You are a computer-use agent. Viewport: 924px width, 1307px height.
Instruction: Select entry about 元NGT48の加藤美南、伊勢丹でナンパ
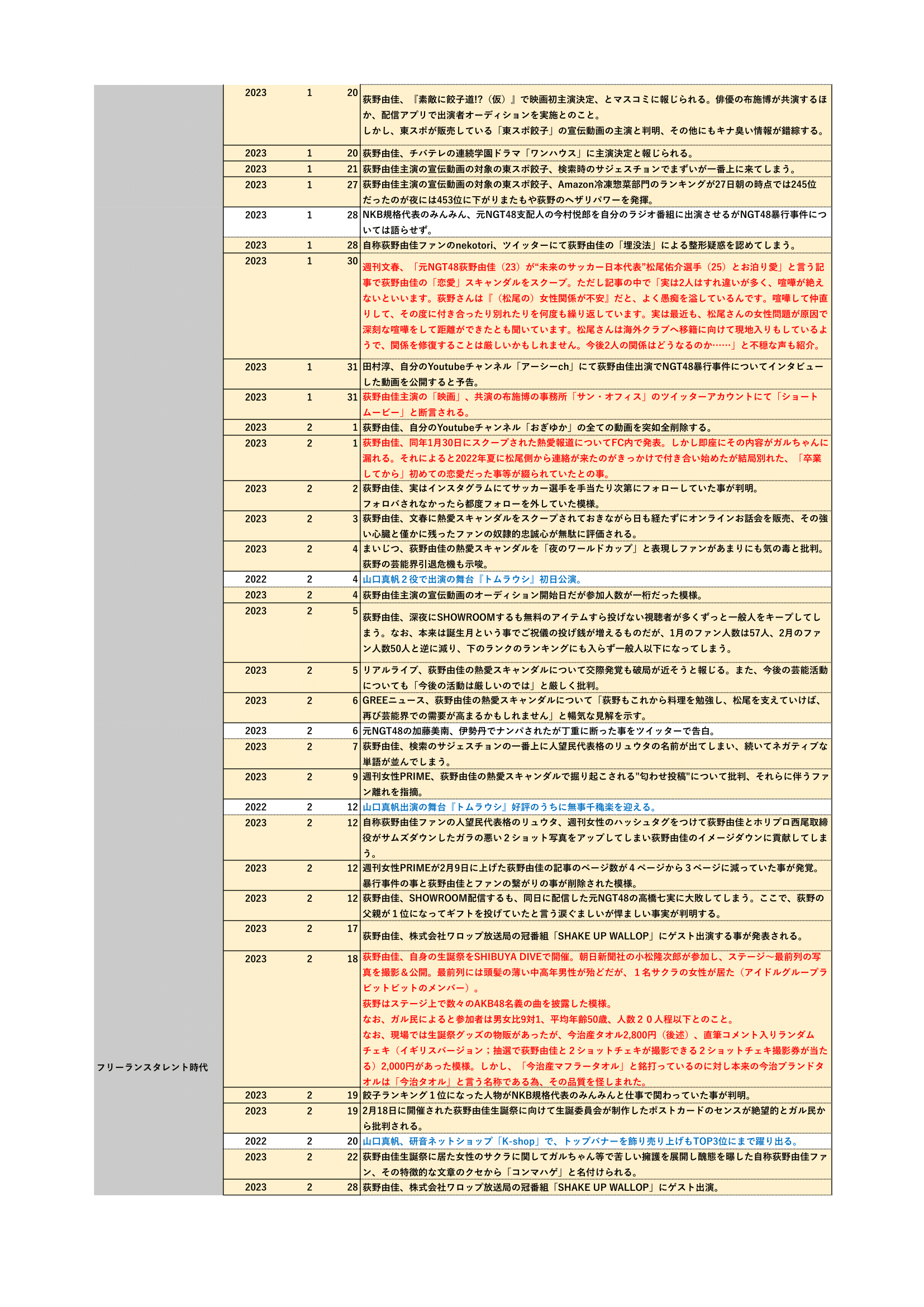[540, 731]
